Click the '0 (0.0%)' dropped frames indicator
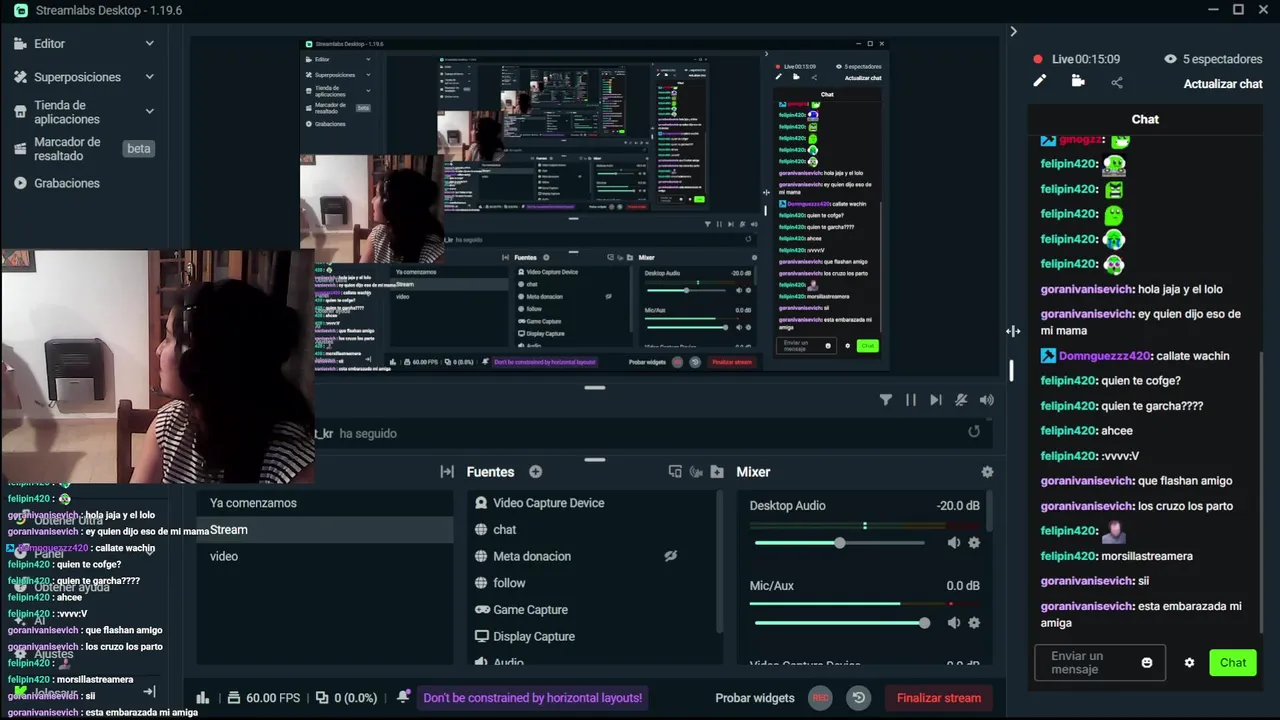Image resolution: width=1280 pixels, height=720 pixels. 346,698
